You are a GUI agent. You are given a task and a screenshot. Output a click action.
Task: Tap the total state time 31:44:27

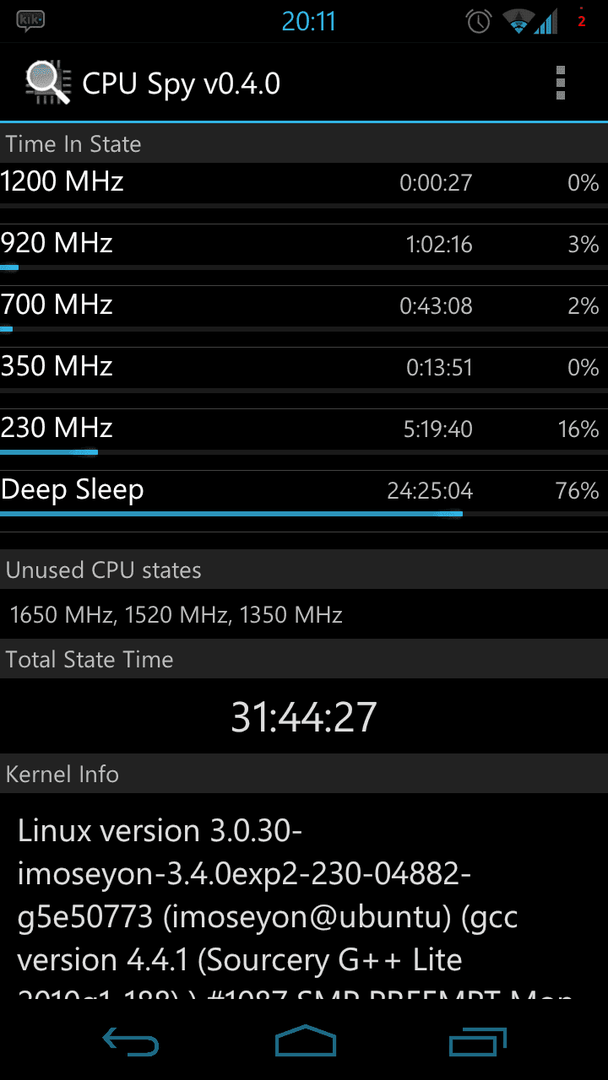point(304,716)
